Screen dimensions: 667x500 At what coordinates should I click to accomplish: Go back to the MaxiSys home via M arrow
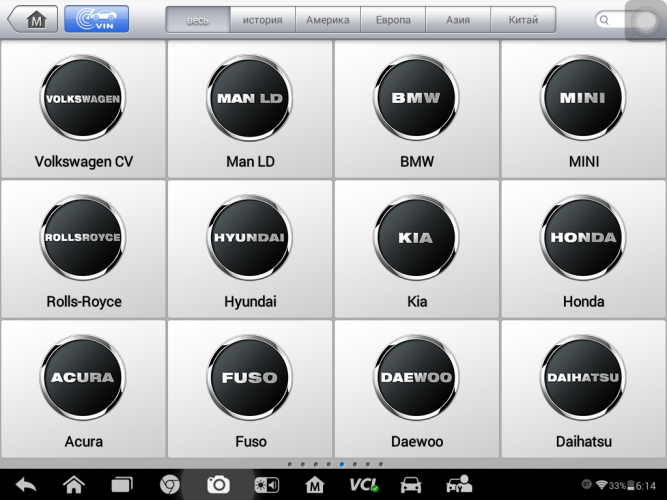click(32, 19)
